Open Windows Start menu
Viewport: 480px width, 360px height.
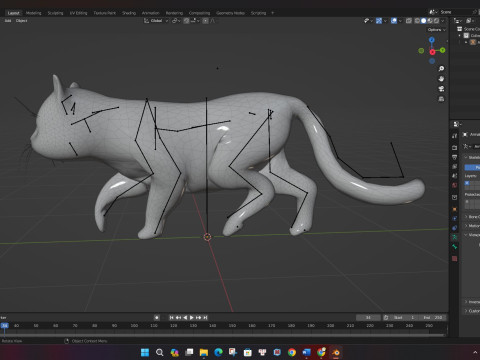pyautogui.click(x=145, y=352)
